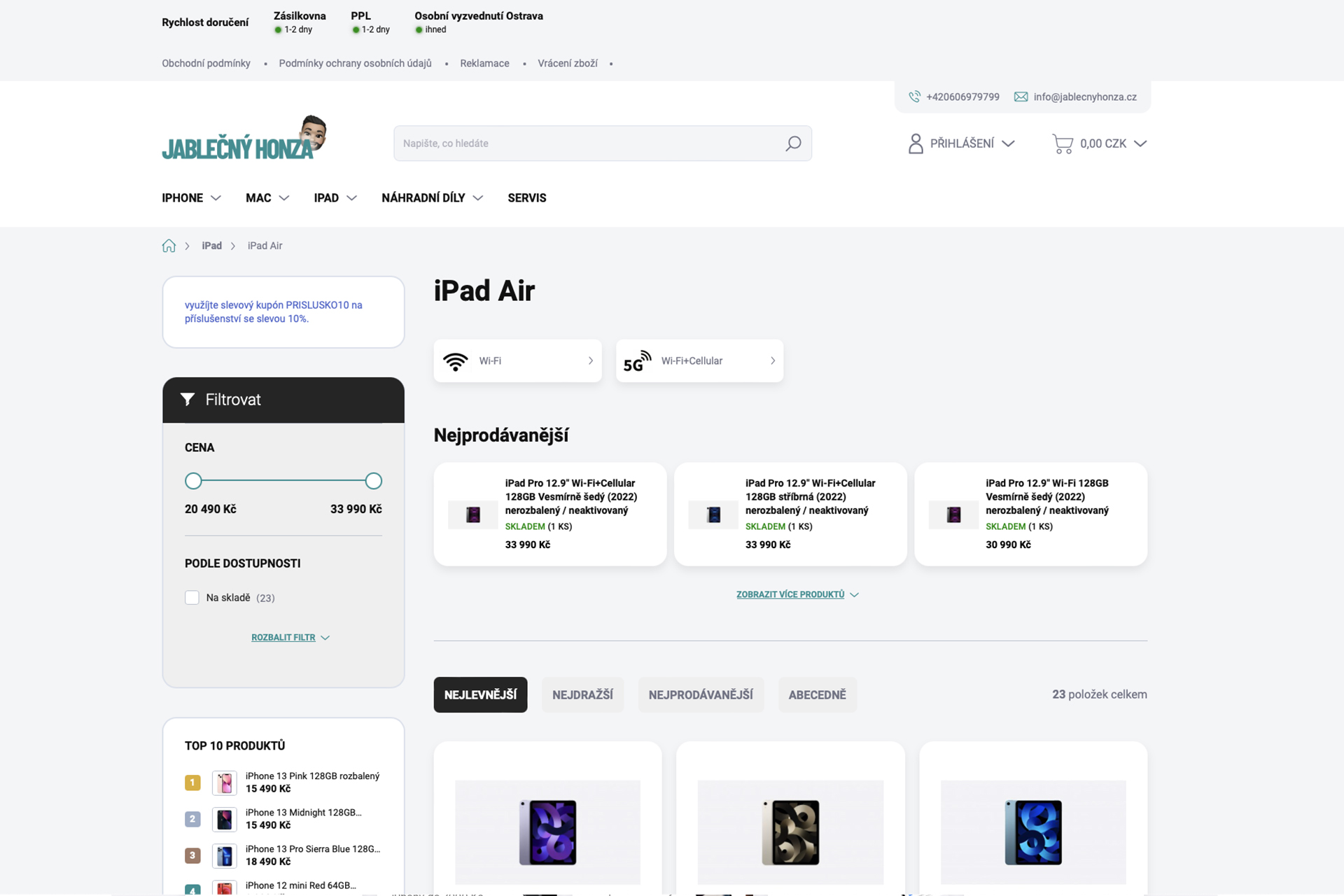Click the Wi-Fi signal icon
The image size is (1344, 896).
[x=456, y=361]
